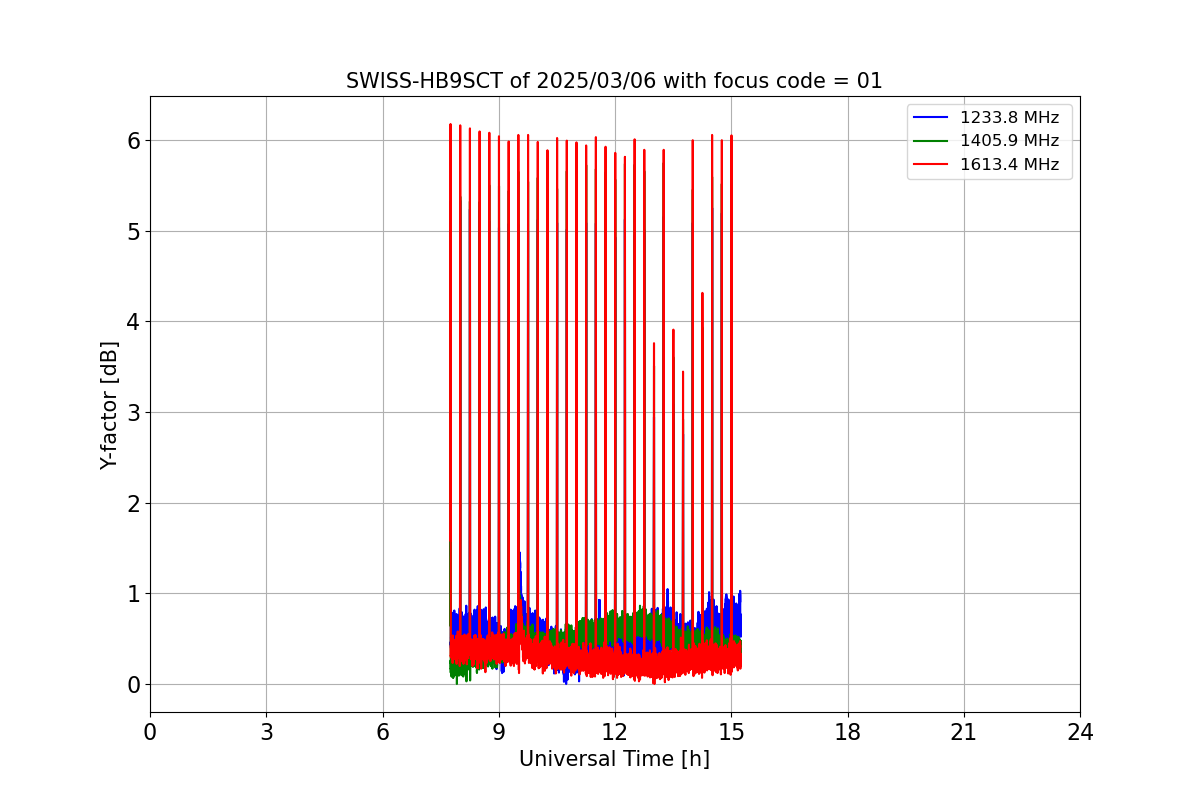Click y-axis tick label 5

133,231
